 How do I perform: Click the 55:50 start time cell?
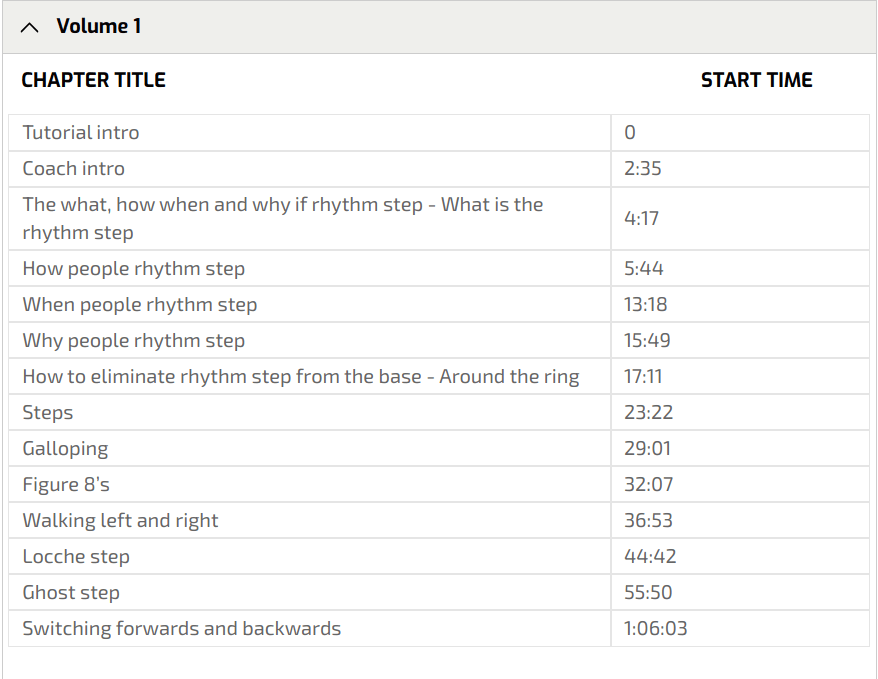coord(648,593)
